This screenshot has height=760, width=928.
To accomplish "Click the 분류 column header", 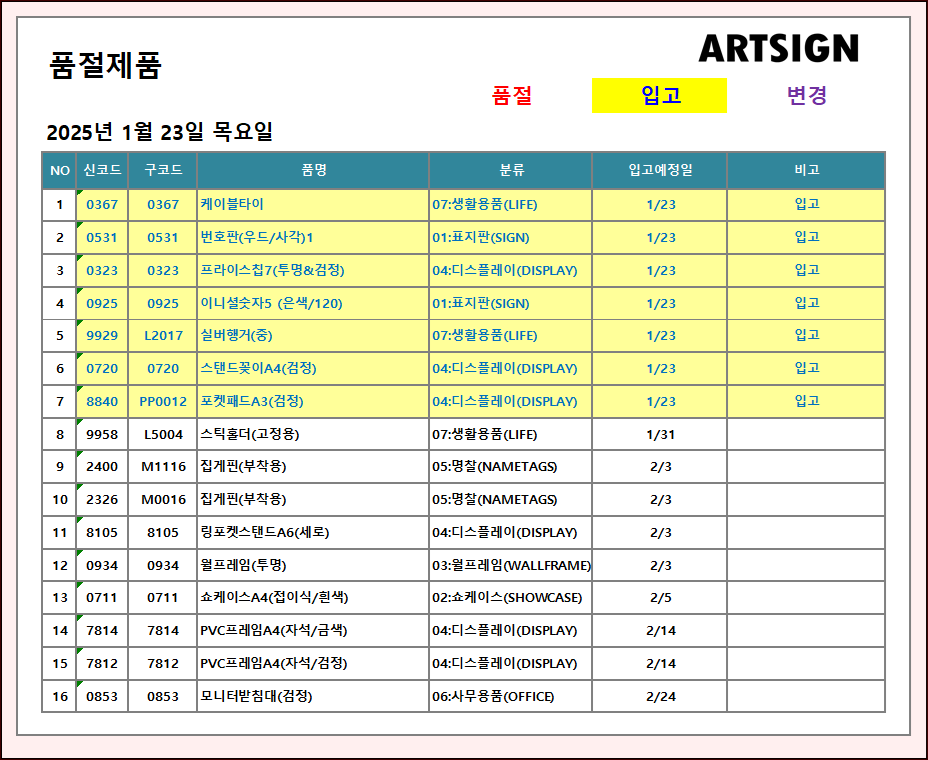I will point(511,171).
